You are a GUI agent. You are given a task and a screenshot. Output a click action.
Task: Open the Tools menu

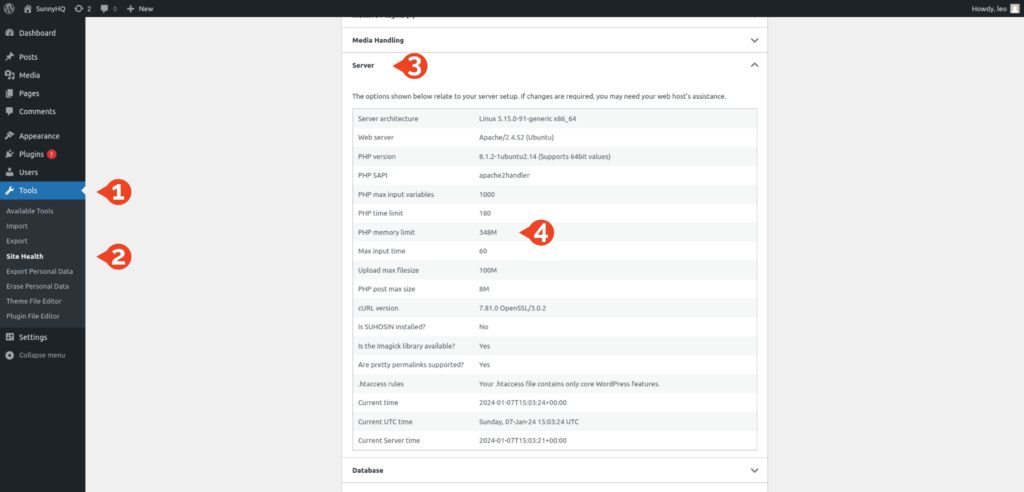click(x=28, y=191)
